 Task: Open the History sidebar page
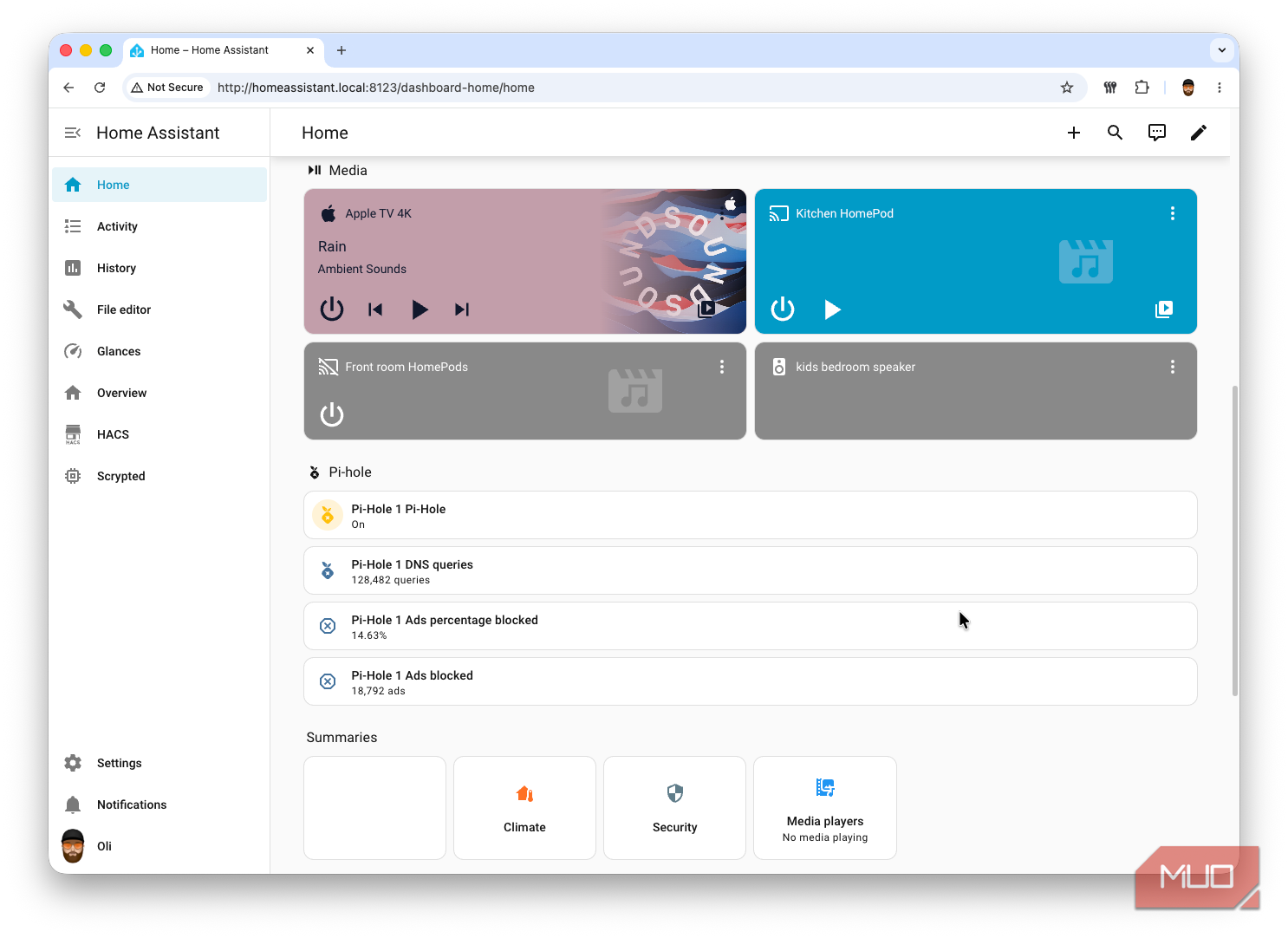[x=159, y=268]
